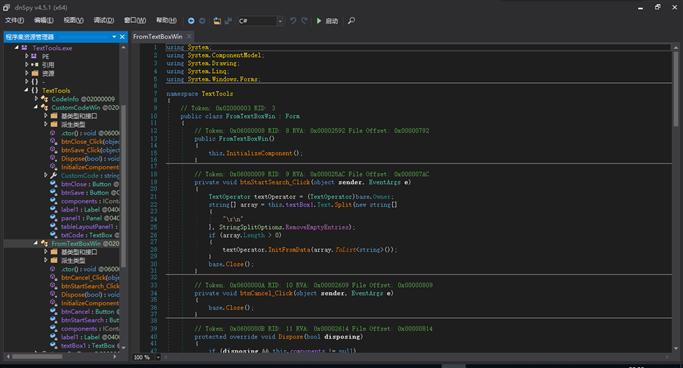
Task: Click the green start debugging play icon
Action: coord(319,20)
